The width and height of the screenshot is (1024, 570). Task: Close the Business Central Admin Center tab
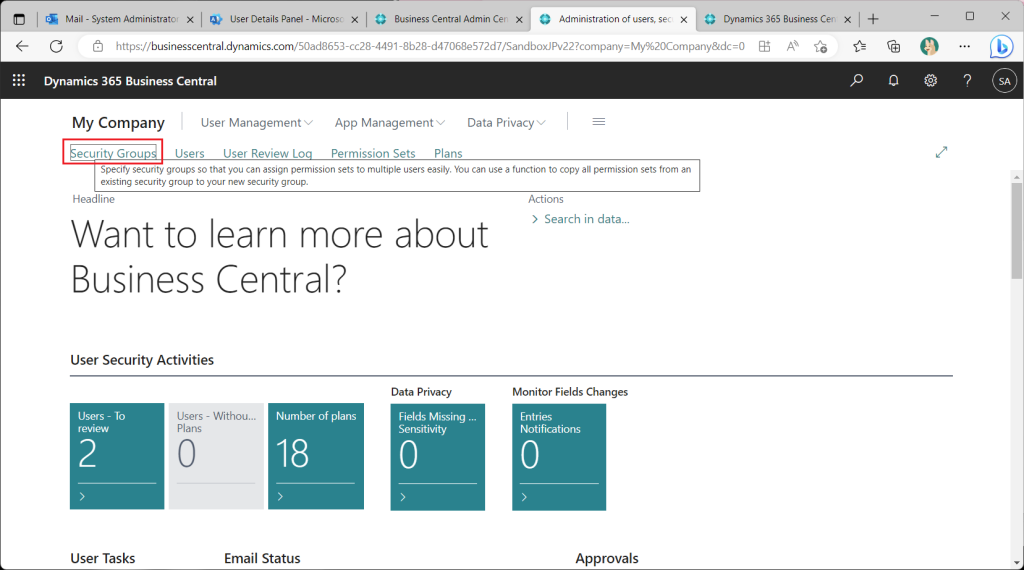click(x=519, y=20)
